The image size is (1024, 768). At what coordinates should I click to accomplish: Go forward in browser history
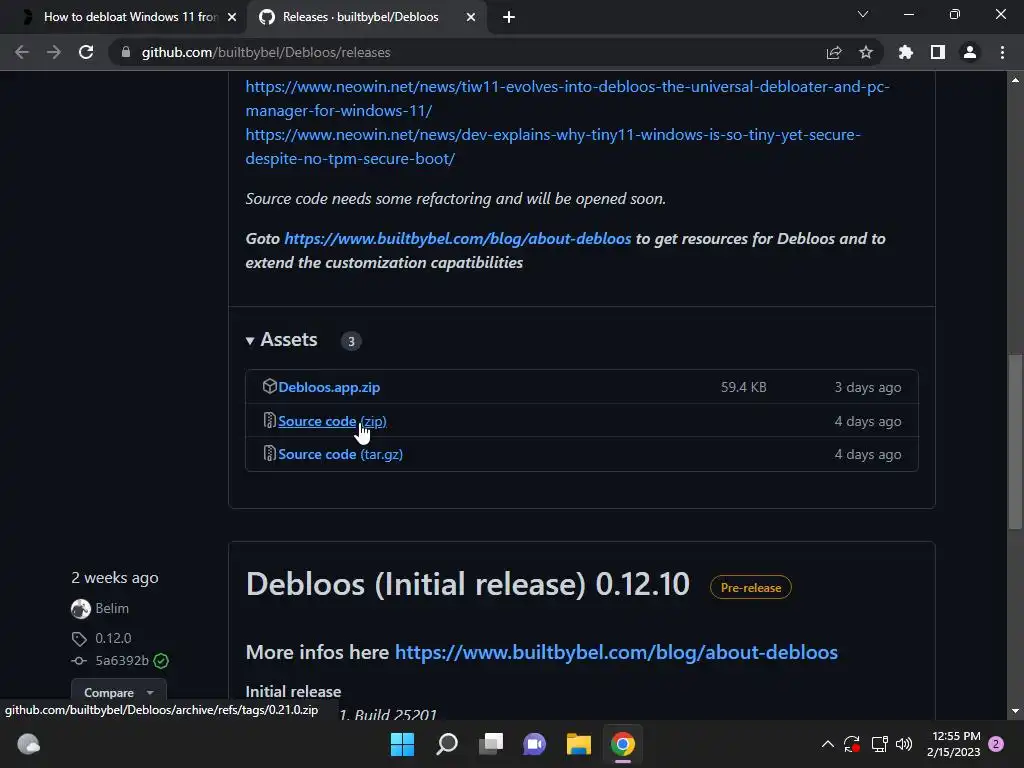54,52
